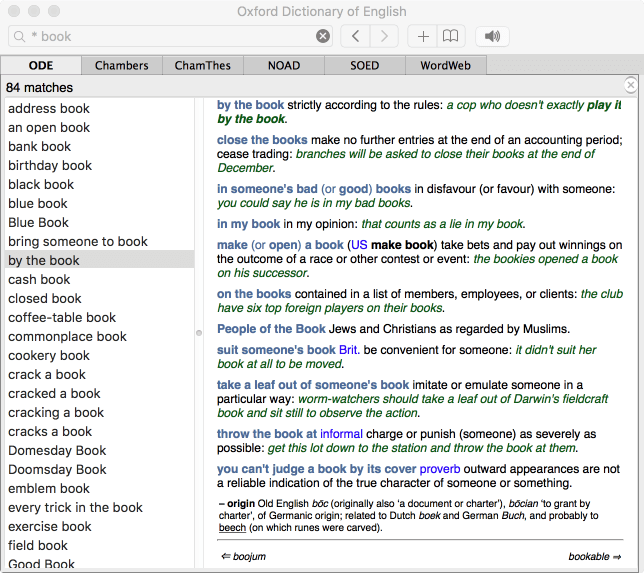Viewport: 644px width, 573px height.
Task: Click 'People of the Book' phrase heading
Action: pos(271,329)
